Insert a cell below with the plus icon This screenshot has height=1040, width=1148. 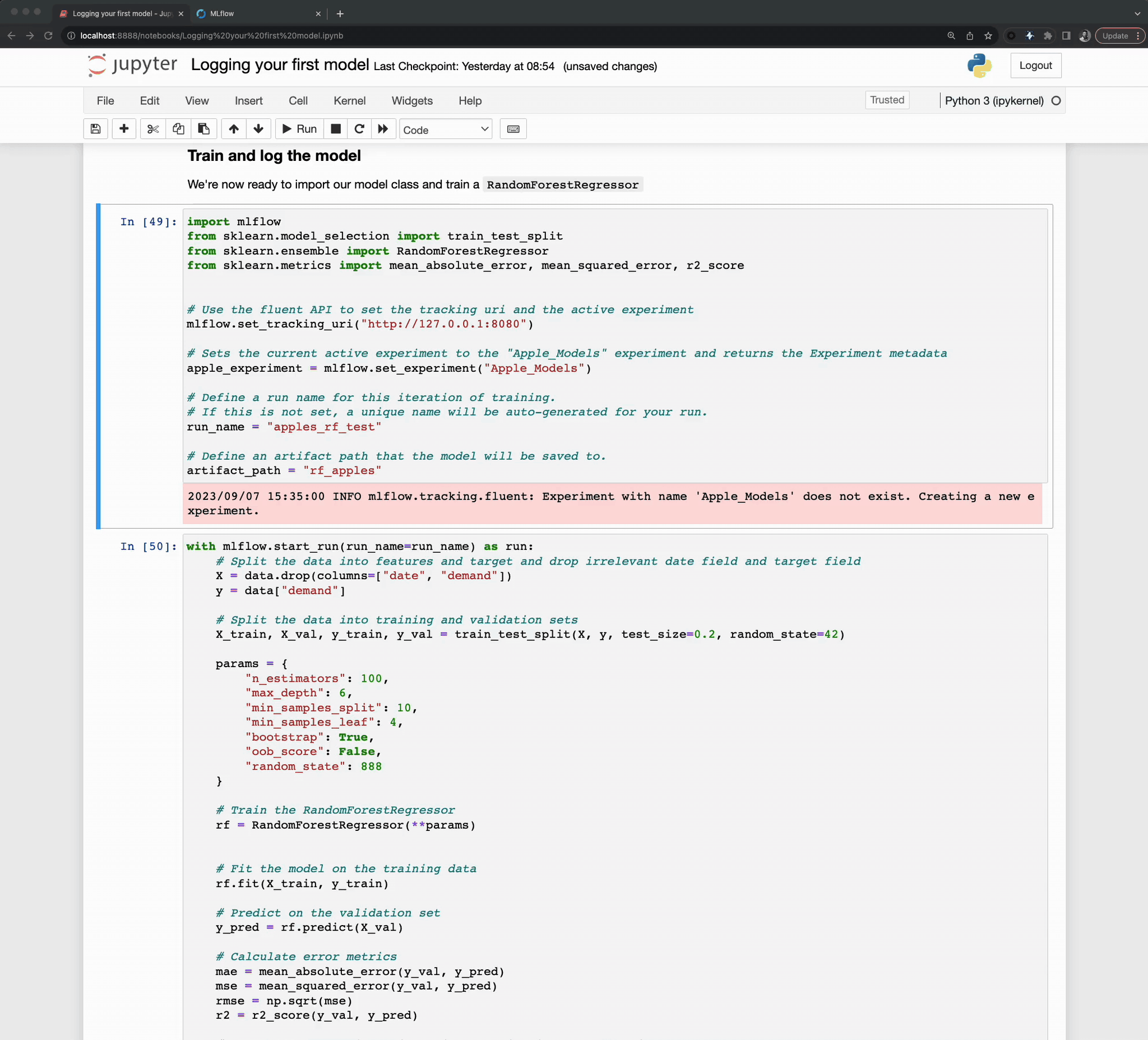point(123,129)
